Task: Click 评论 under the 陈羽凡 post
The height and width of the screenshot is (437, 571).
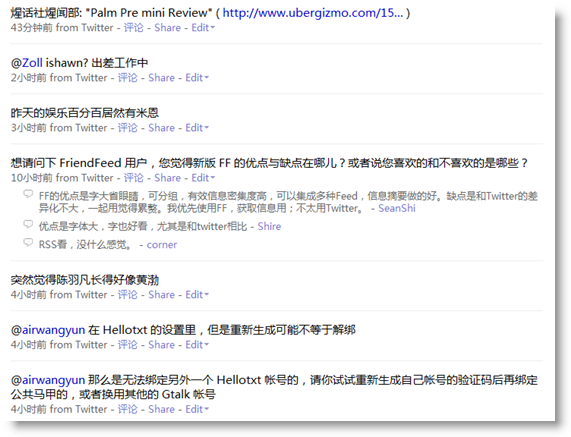Action: tap(127, 295)
